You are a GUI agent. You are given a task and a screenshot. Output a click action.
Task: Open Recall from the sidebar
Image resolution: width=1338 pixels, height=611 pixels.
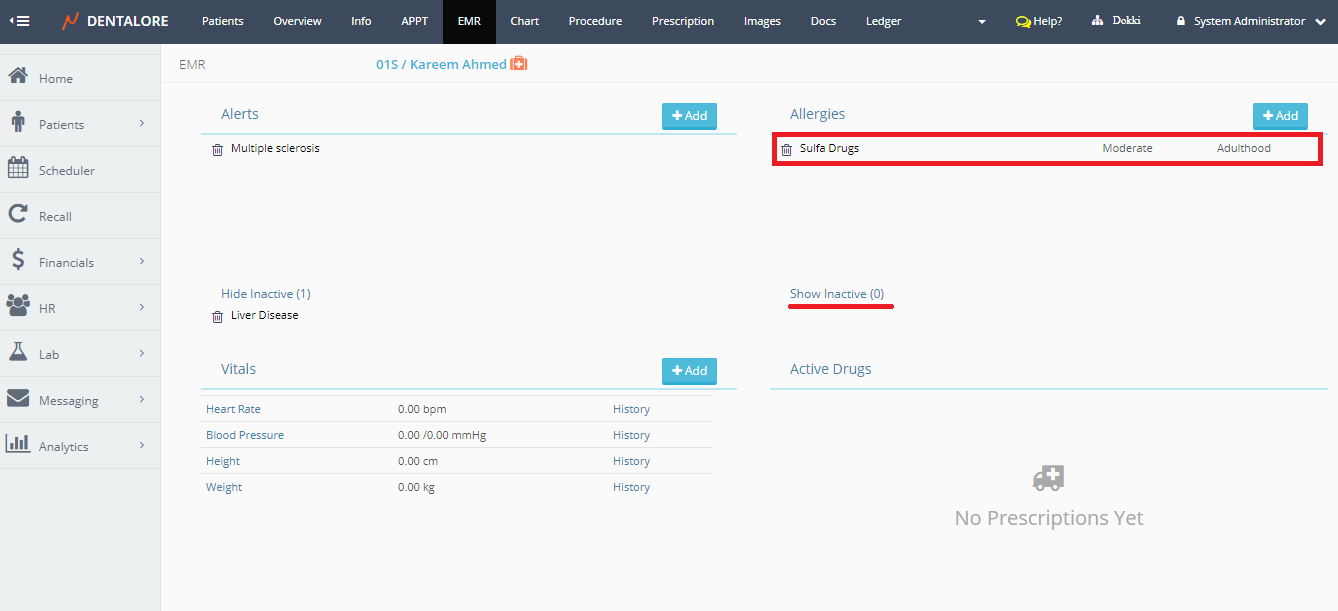pyautogui.click(x=55, y=216)
